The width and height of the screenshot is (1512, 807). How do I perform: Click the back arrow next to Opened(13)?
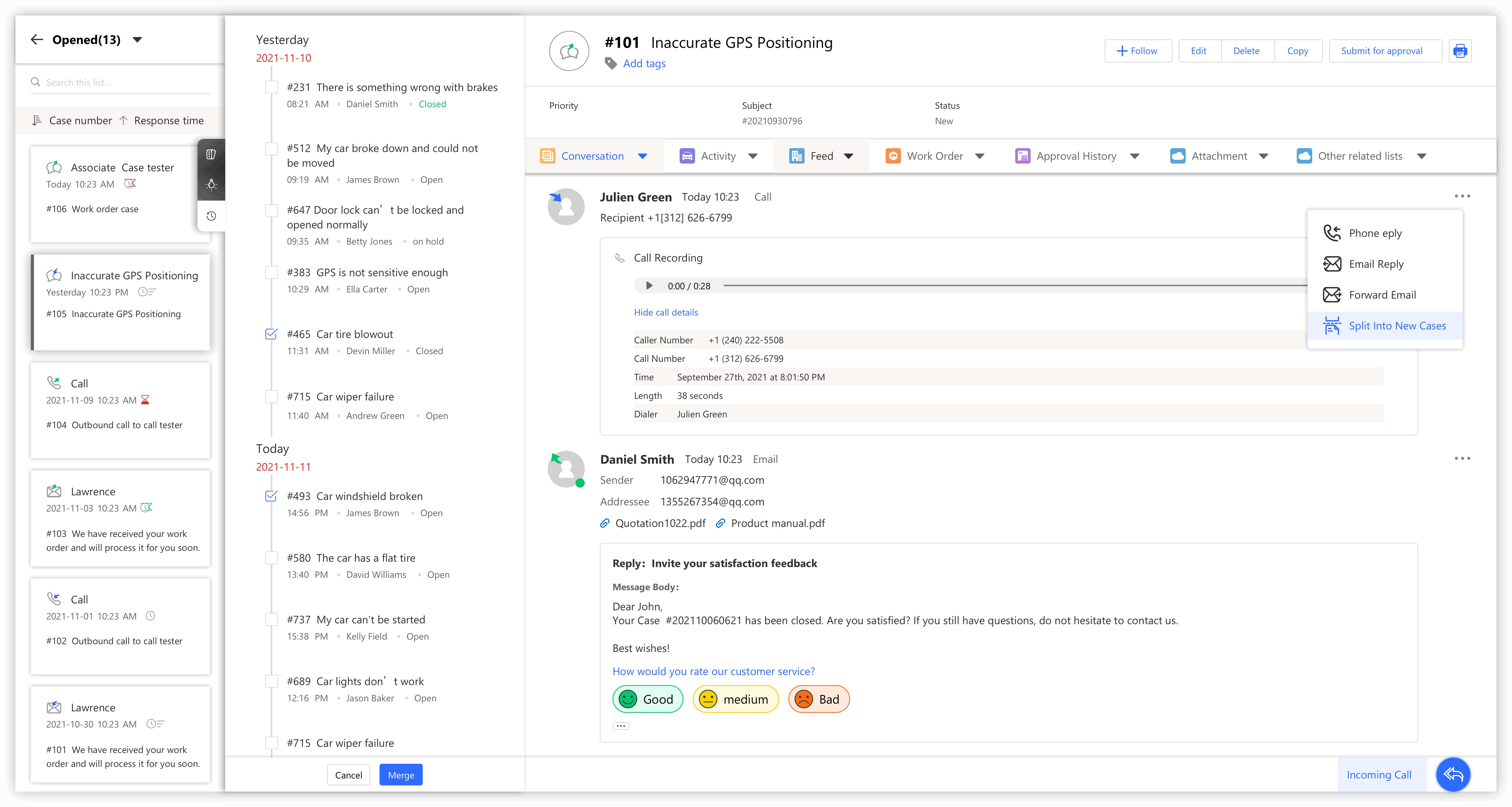pos(37,39)
